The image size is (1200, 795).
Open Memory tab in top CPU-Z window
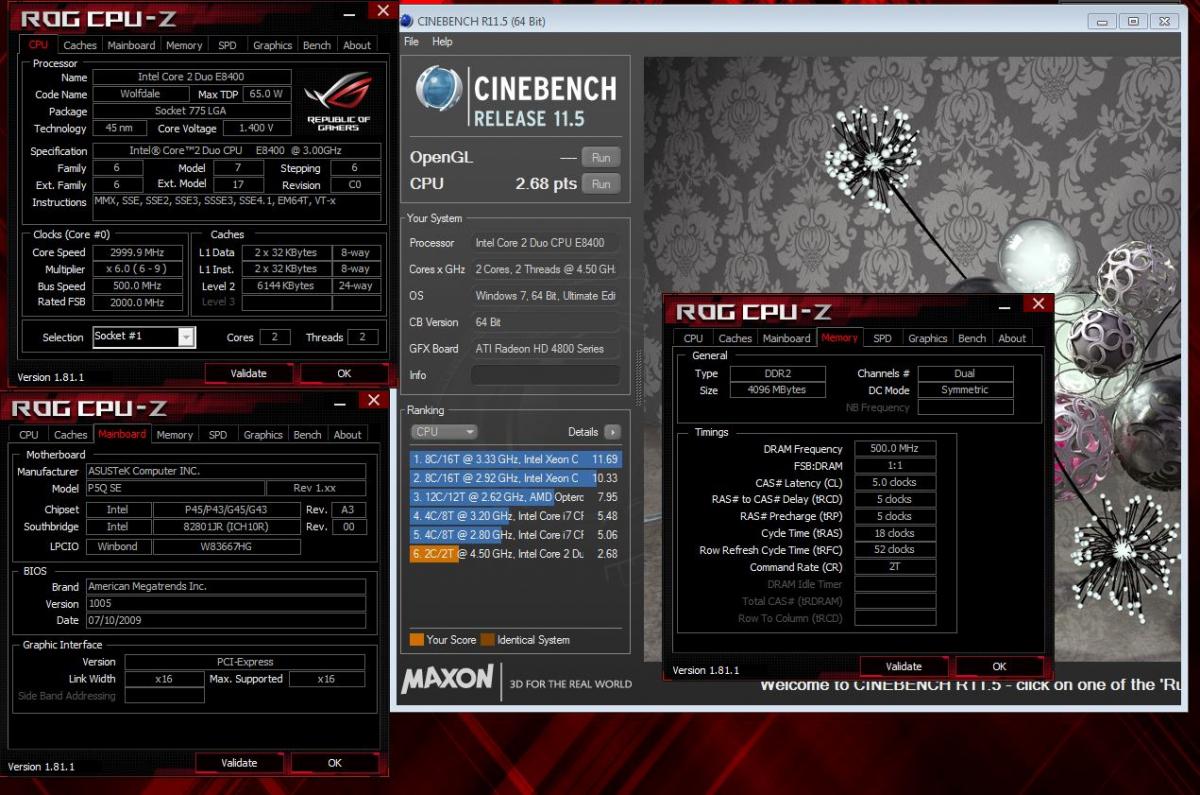click(184, 45)
